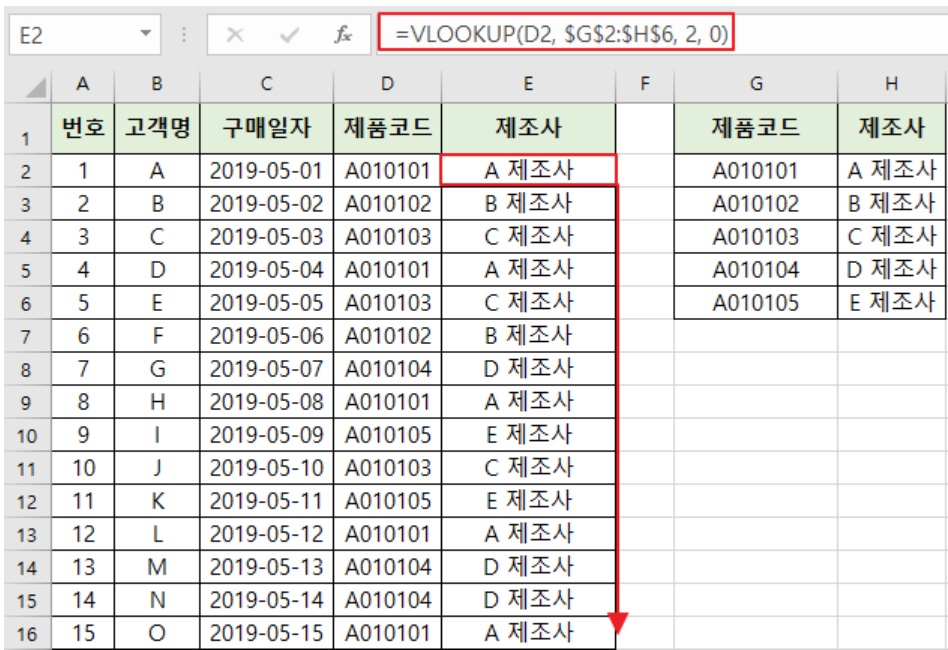
Task: Click cell E10 with E 제조사
Action: tap(528, 435)
